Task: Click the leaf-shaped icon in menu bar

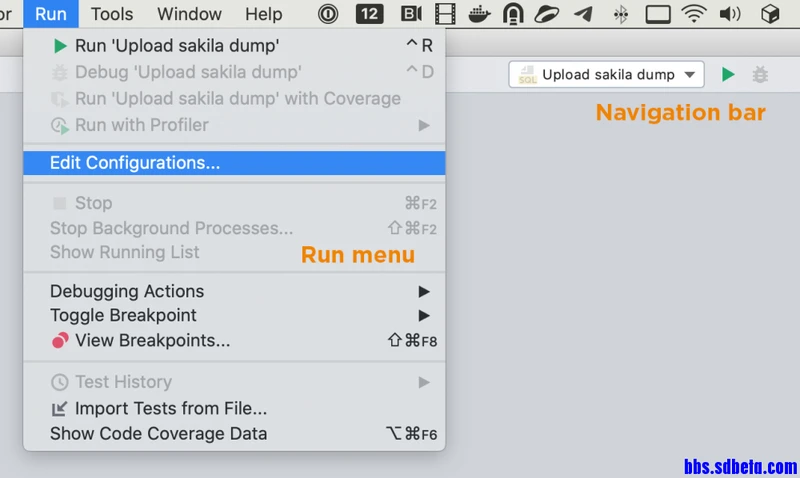Action: click(x=546, y=14)
